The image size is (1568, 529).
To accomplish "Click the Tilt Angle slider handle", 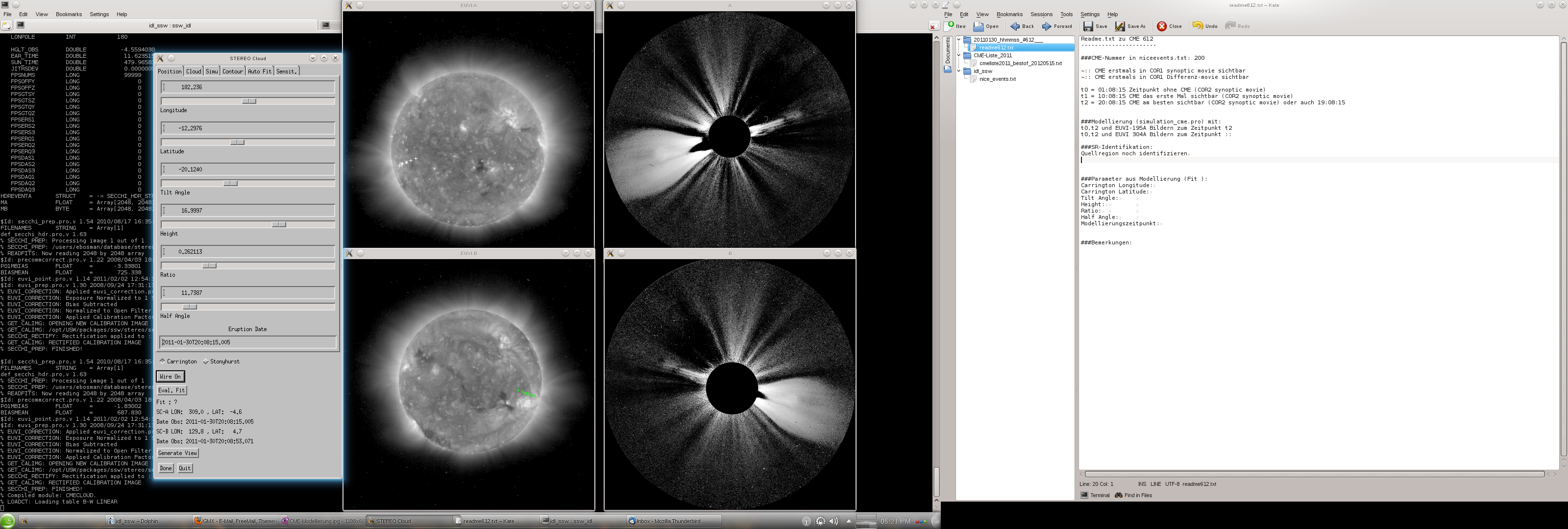I will coord(231,183).
